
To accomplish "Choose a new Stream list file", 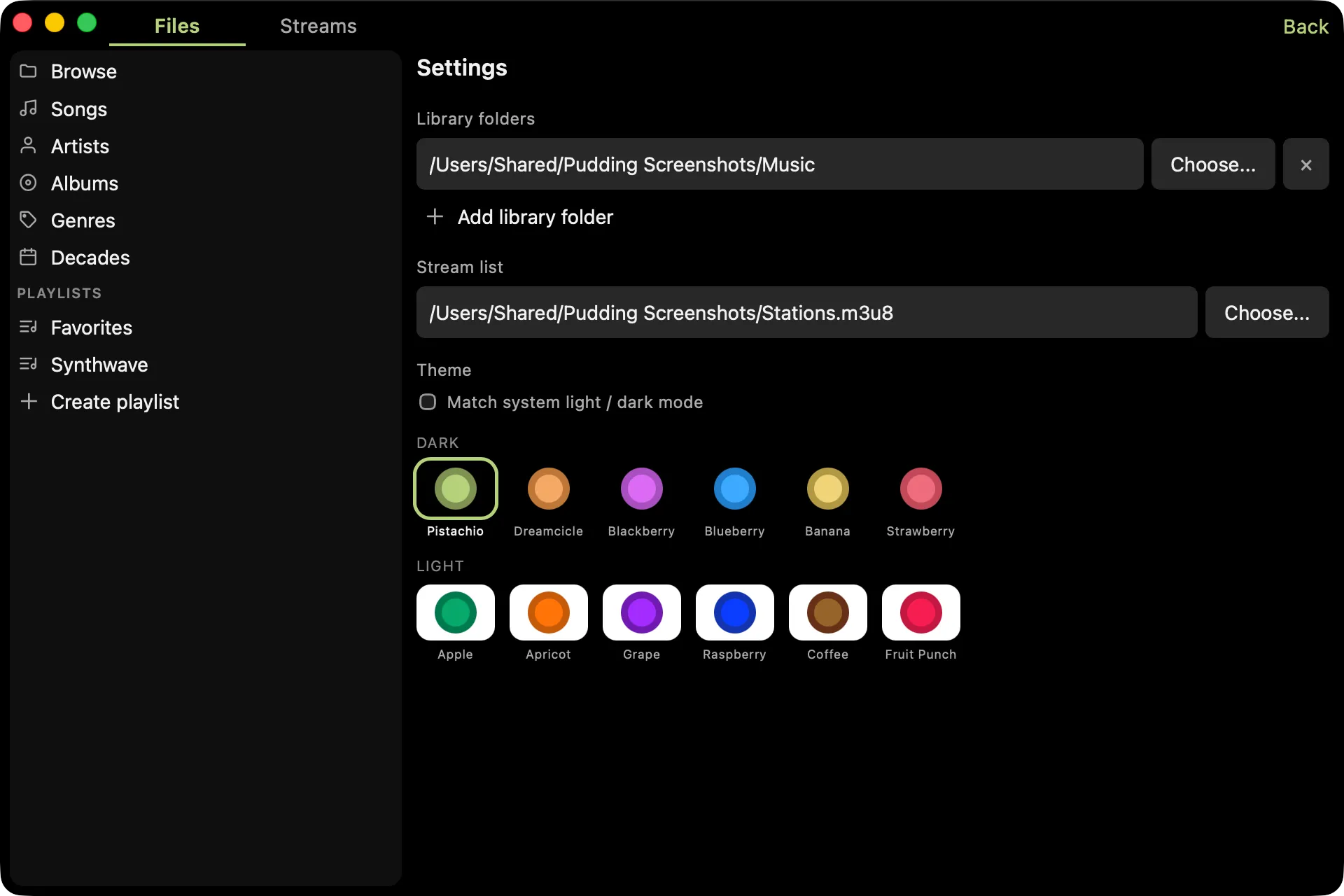I will point(1267,312).
